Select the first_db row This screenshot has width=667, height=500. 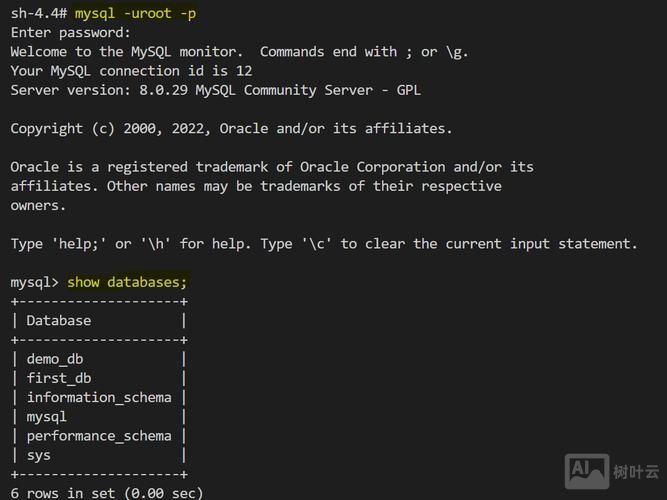coord(58,378)
